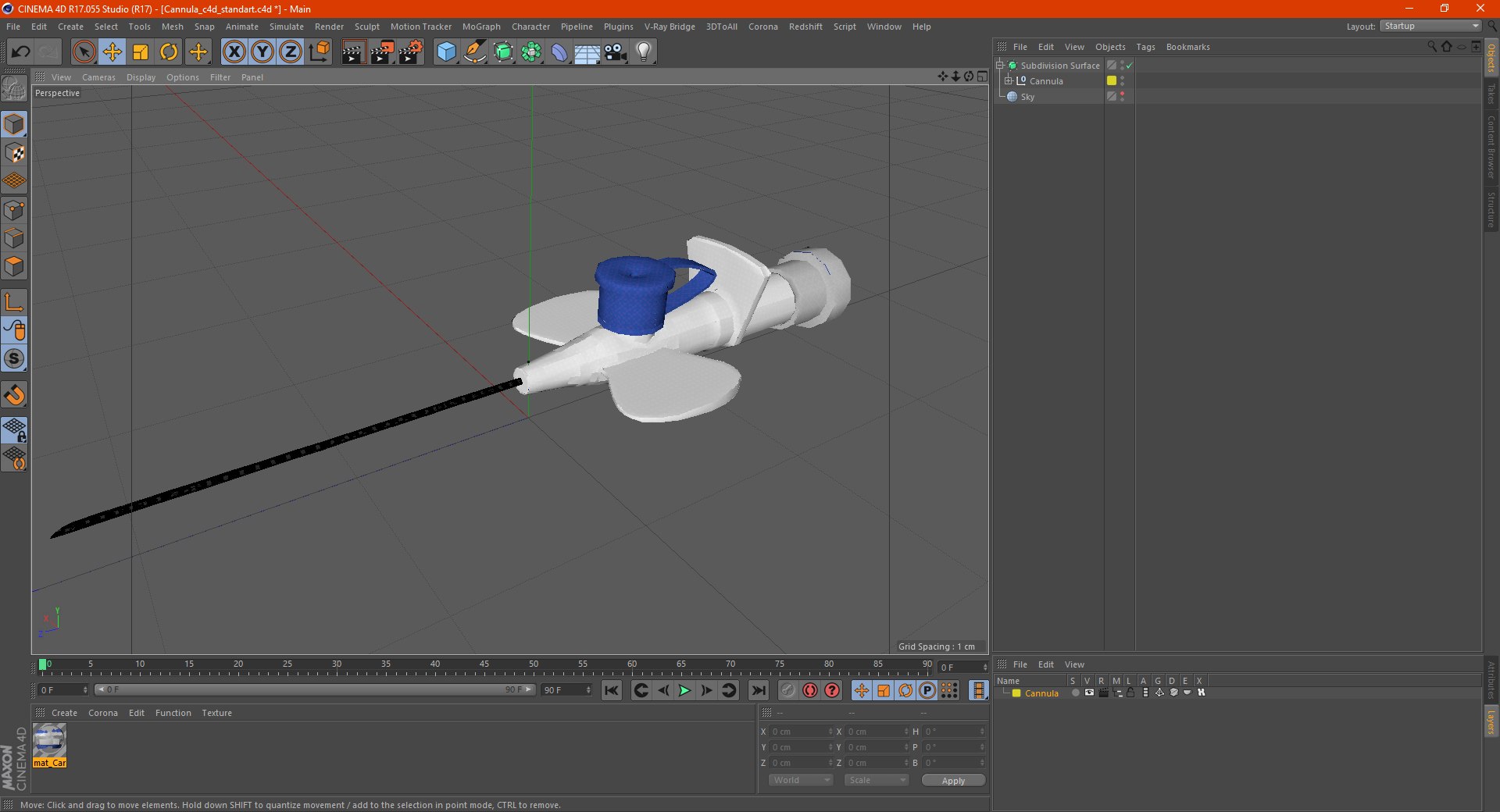Switch the coordinate system icon
This screenshot has width=1500, height=812.
click(320, 52)
